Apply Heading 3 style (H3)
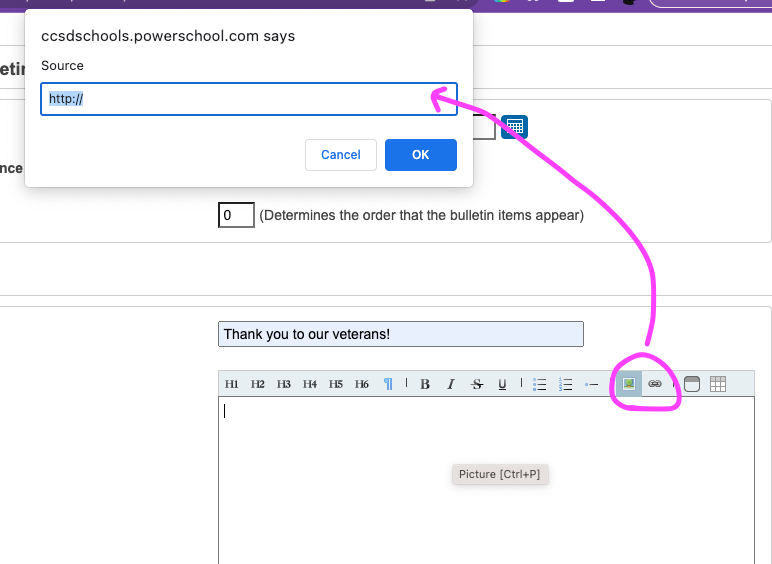 coord(284,384)
